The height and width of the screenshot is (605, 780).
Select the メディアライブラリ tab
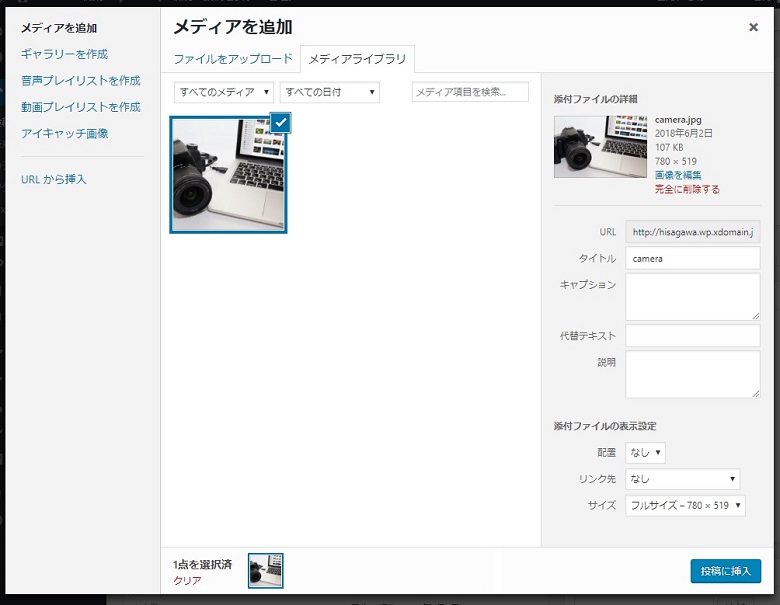pos(357,59)
